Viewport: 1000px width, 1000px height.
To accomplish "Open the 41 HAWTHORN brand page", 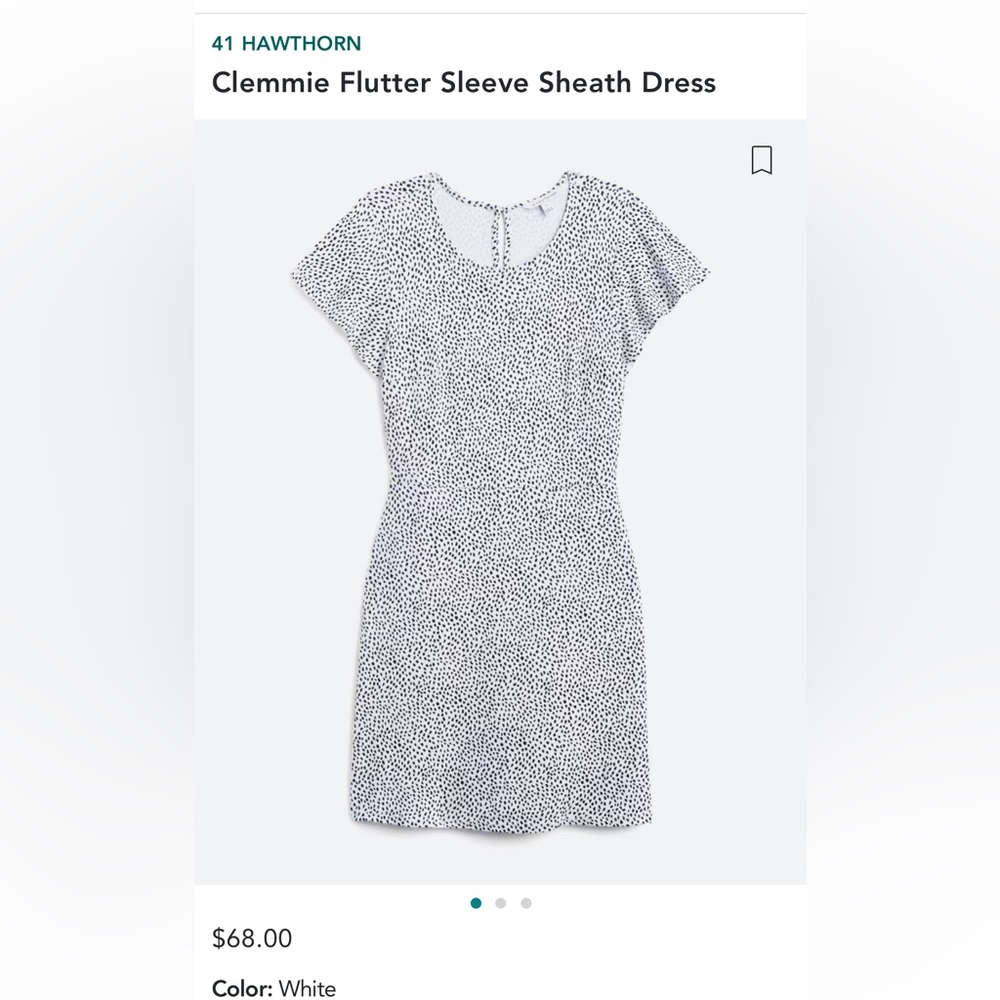I will point(288,42).
